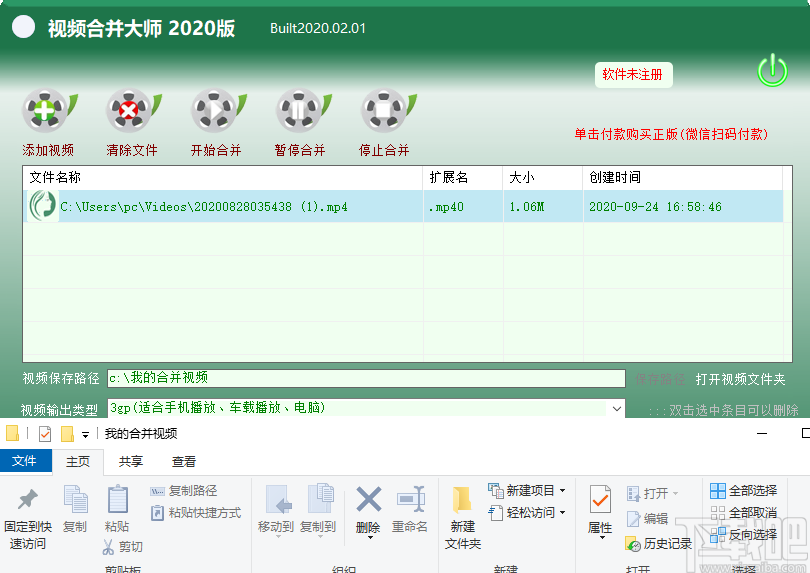The height and width of the screenshot is (573, 810).
Task: Switch to the 主页 ribbon tab
Action: tap(78, 461)
